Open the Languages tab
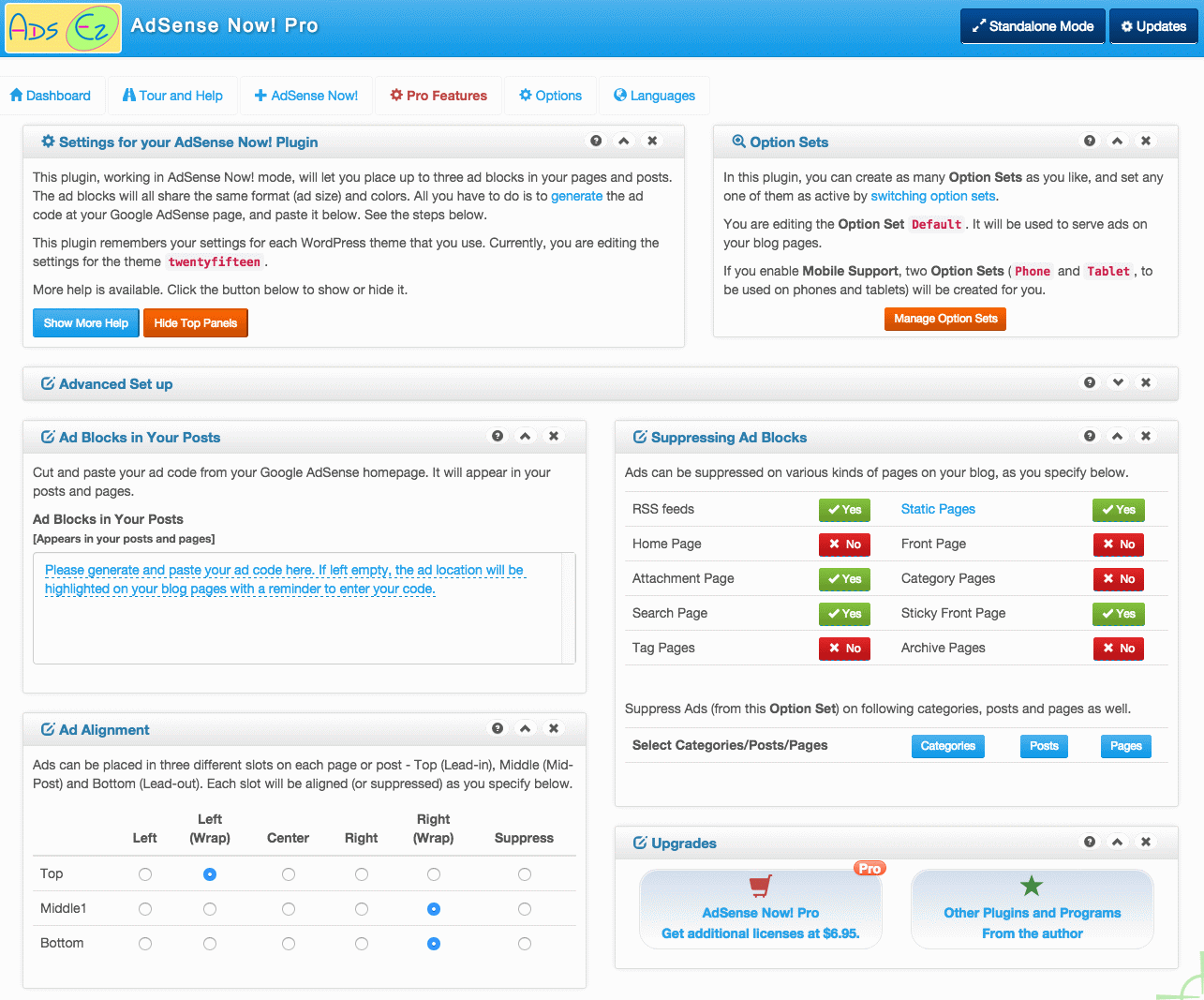The width and height of the screenshot is (1204, 1000). (x=654, y=96)
